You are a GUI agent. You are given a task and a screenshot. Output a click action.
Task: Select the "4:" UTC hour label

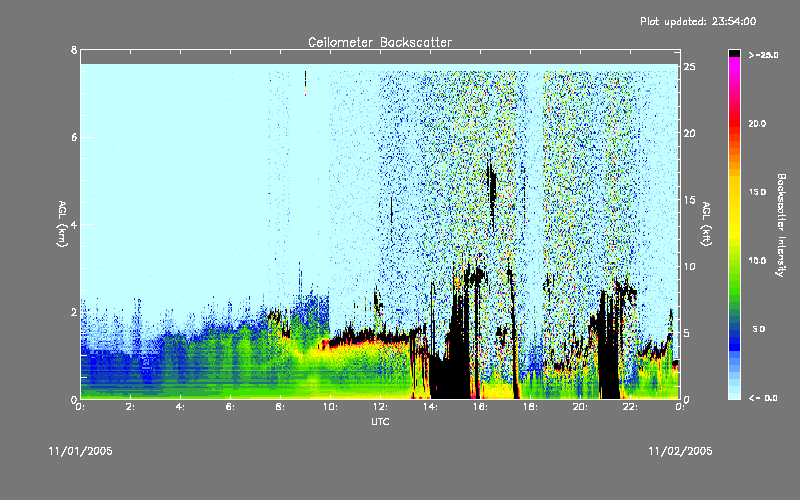(x=181, y=407)
